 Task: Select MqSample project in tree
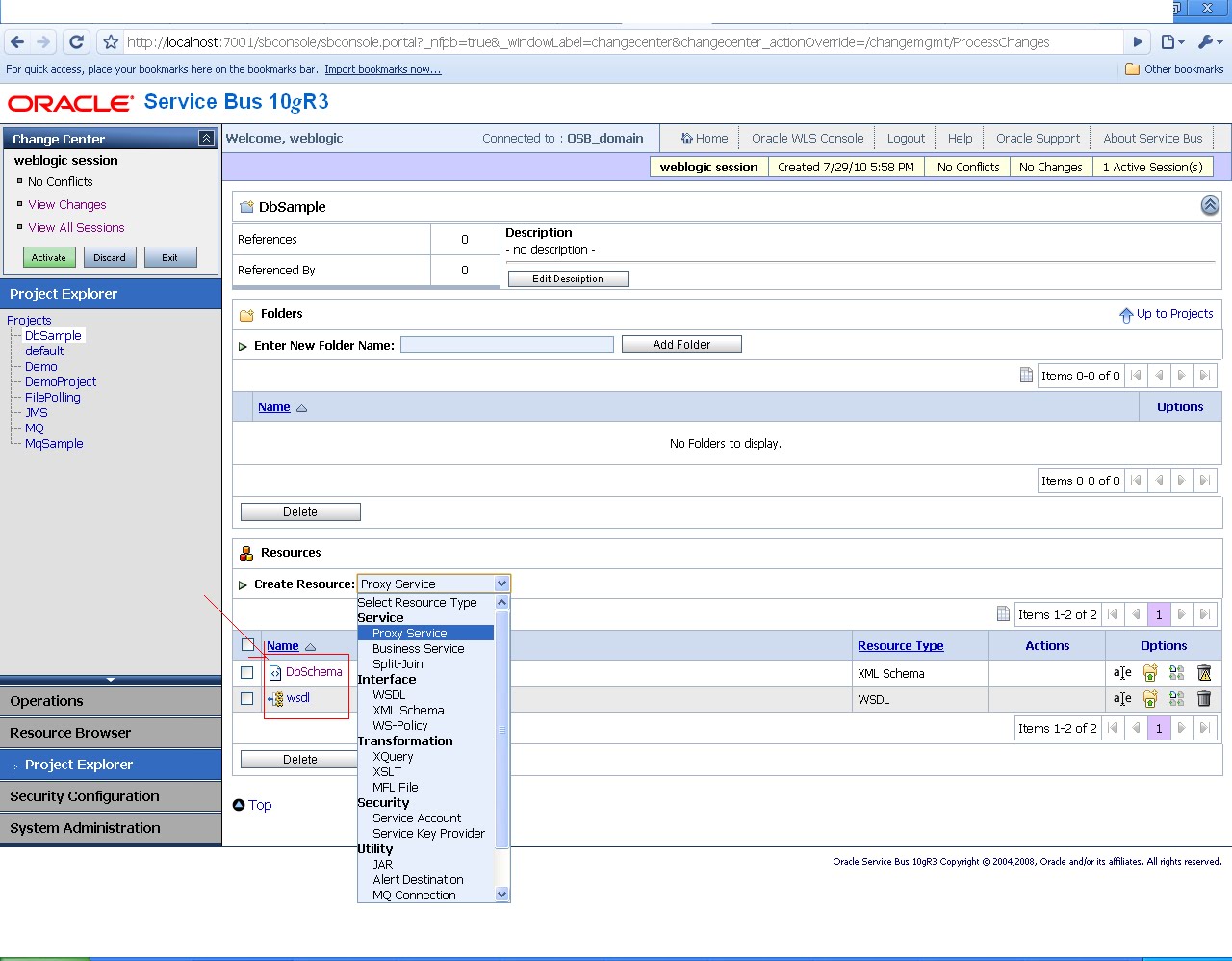tap(54, 444)
